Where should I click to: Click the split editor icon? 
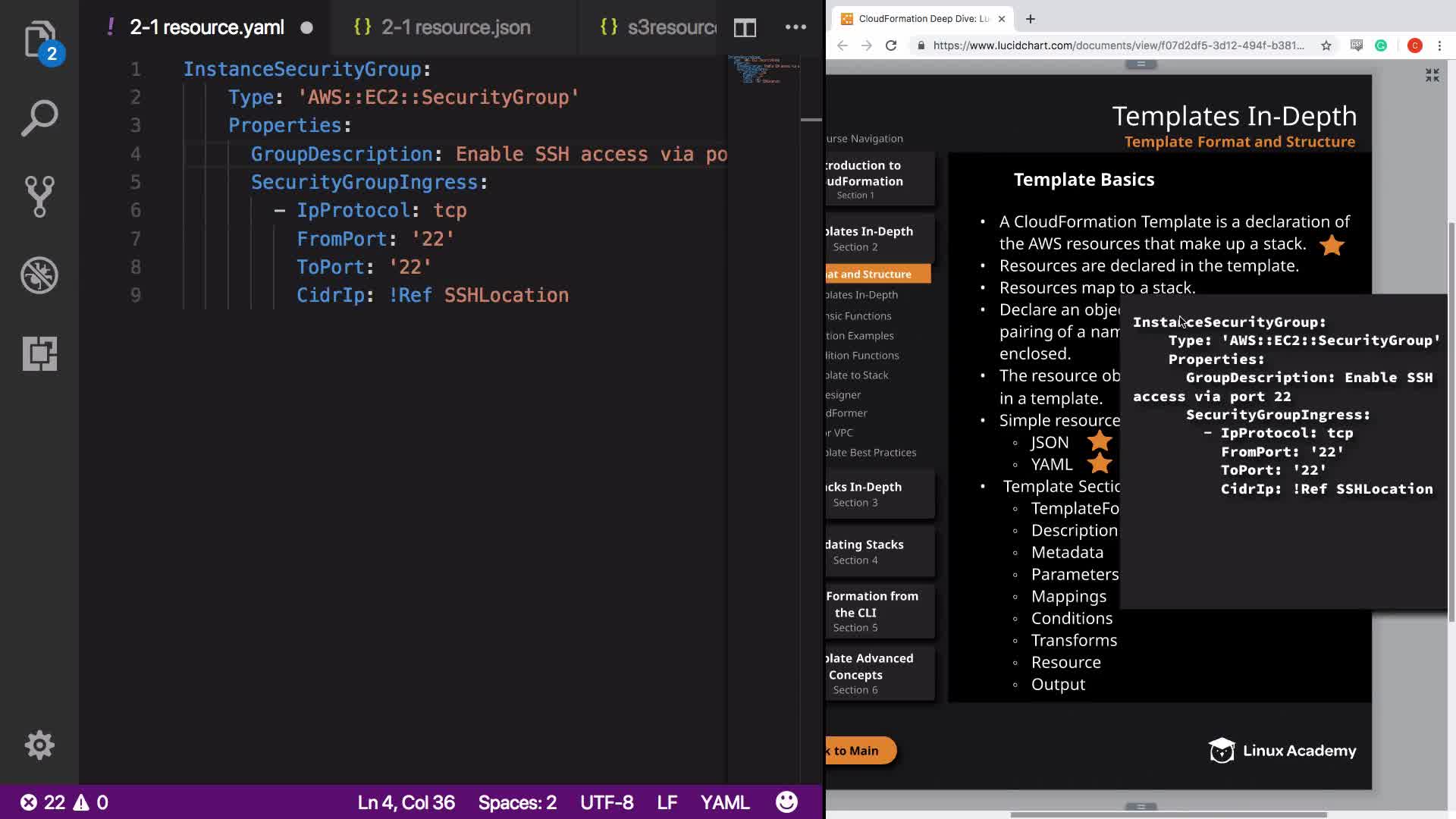tap(745, 28)
